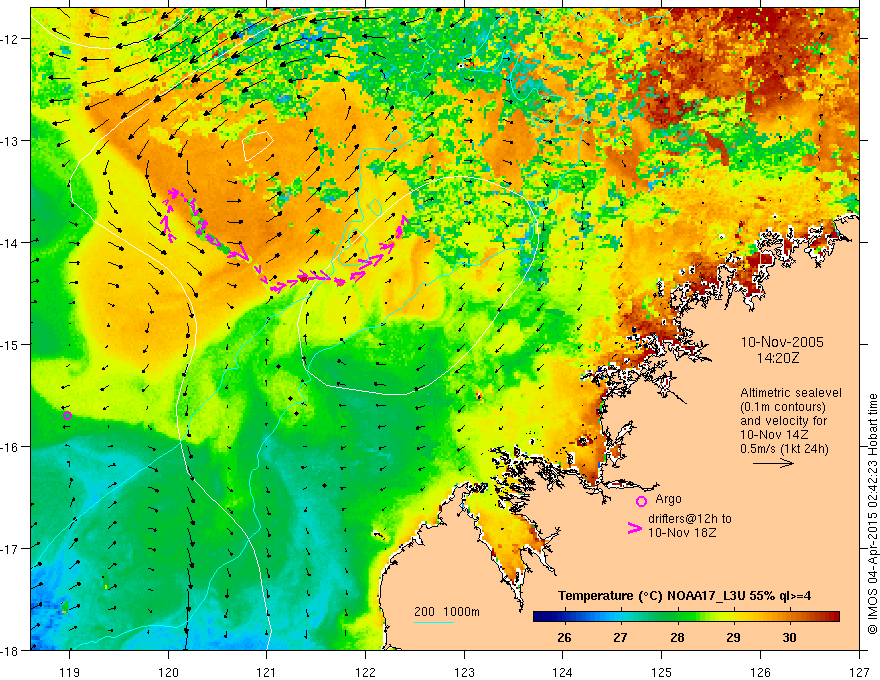Click the Altimetric sealevel caption line
The image size is (880, 680).
pos(791,393)
